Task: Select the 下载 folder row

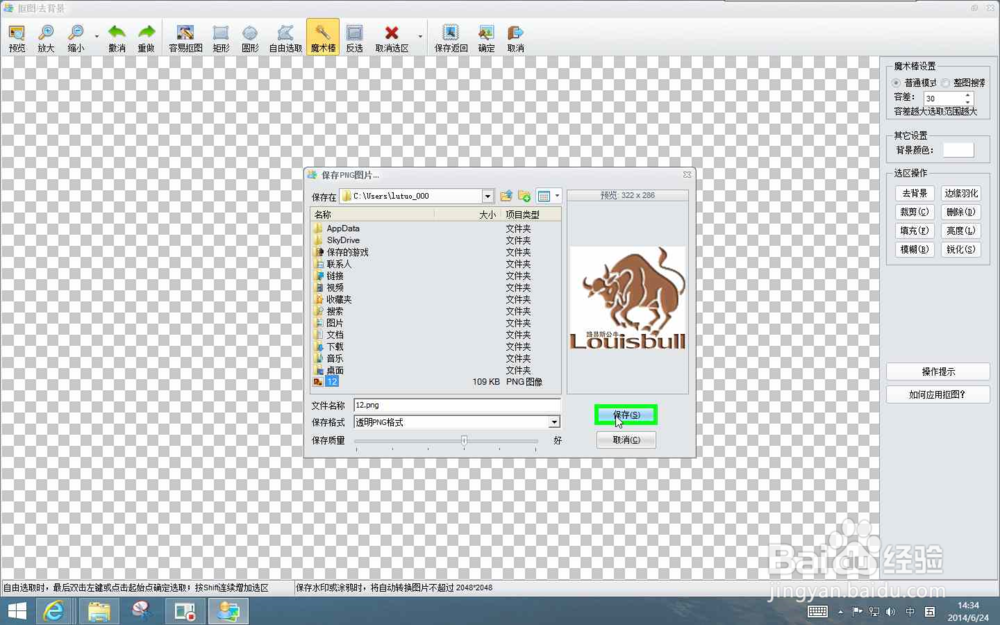Action: (x=436, y=347)
